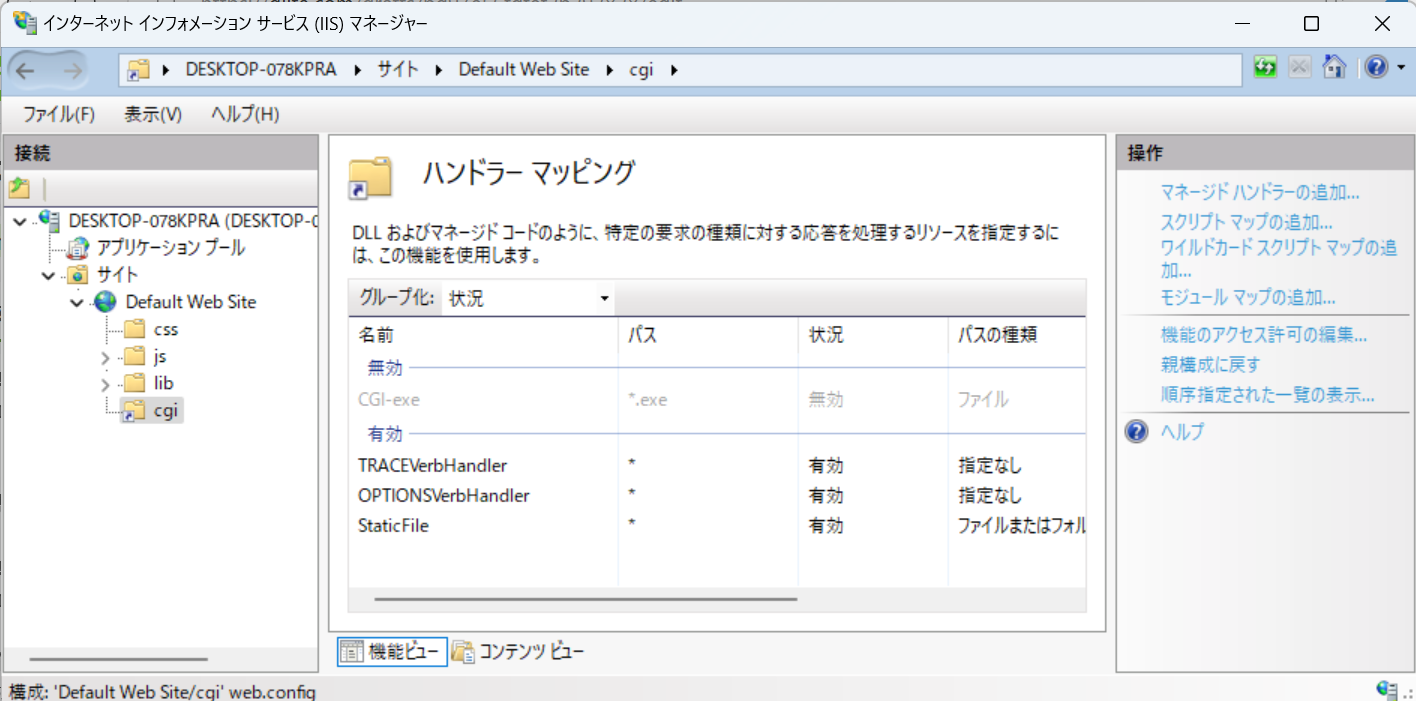
Task: Click the help icon in actions pane
Action: click(1136, 432)
